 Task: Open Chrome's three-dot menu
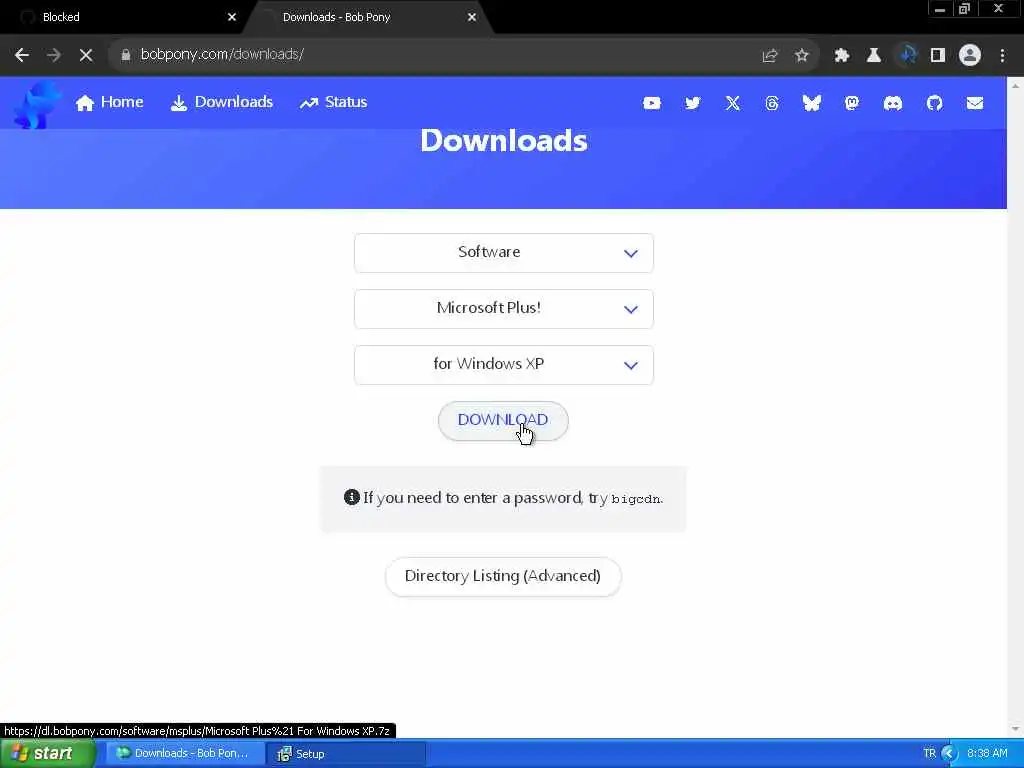1002,56
